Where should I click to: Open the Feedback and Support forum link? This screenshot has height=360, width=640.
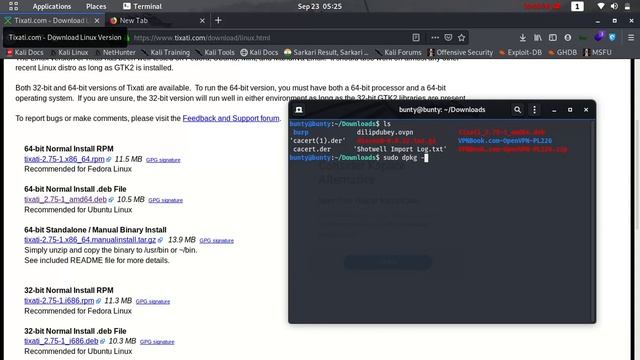(x=231, y=118)
